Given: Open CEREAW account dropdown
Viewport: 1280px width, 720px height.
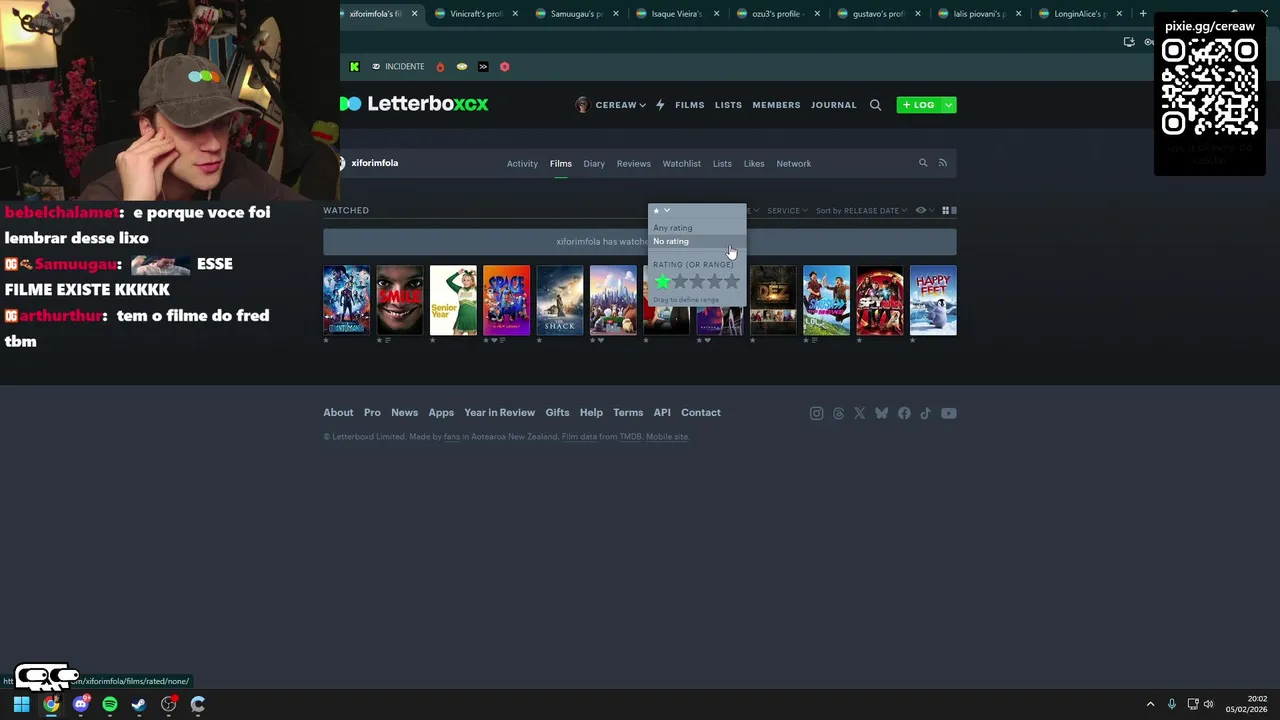Looking at the screenshot, I should (610, 105).
